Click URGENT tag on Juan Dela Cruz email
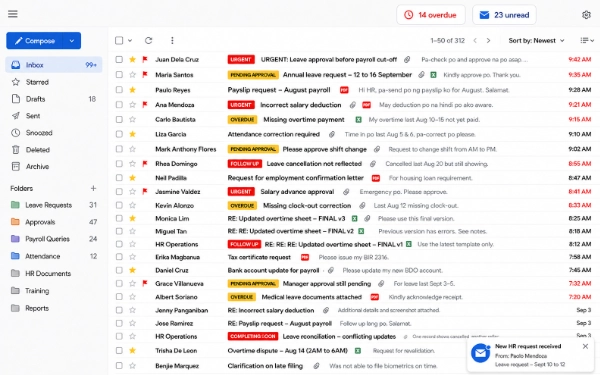This screenshot has height=375, width=600. pyautogui.click(x=241, y=59)
